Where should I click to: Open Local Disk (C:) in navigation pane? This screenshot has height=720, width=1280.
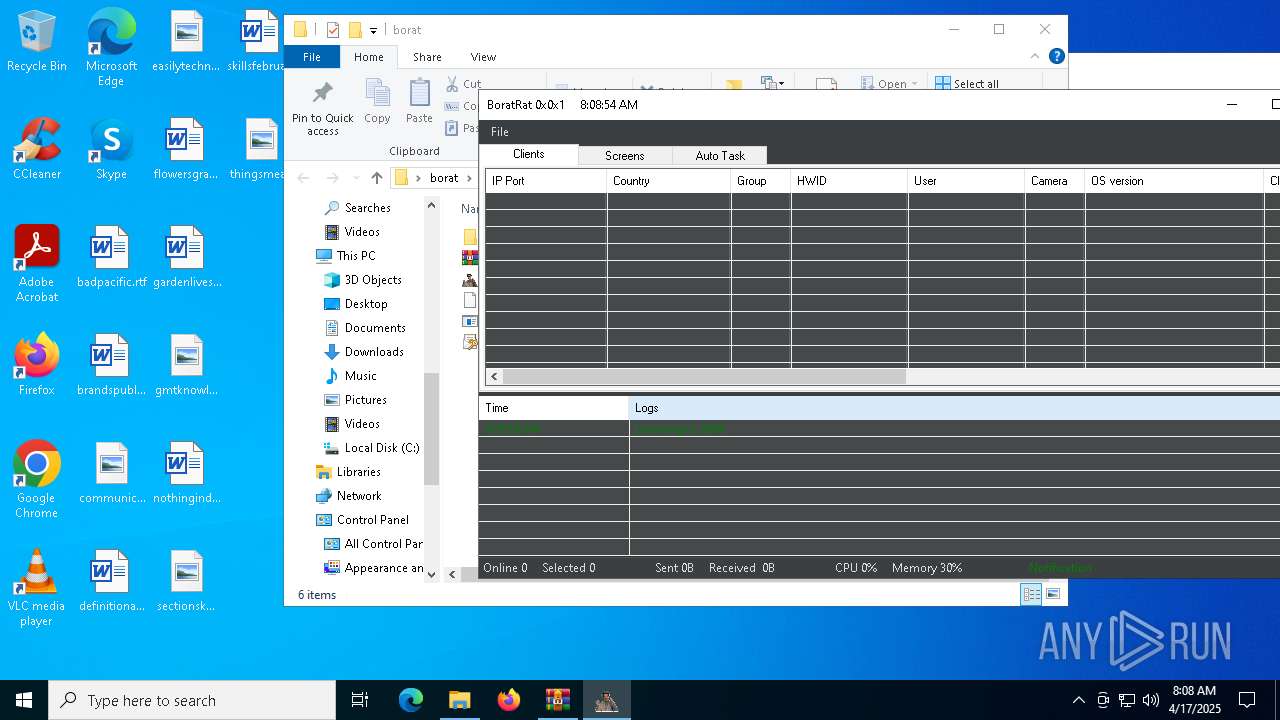pos(382,448)
